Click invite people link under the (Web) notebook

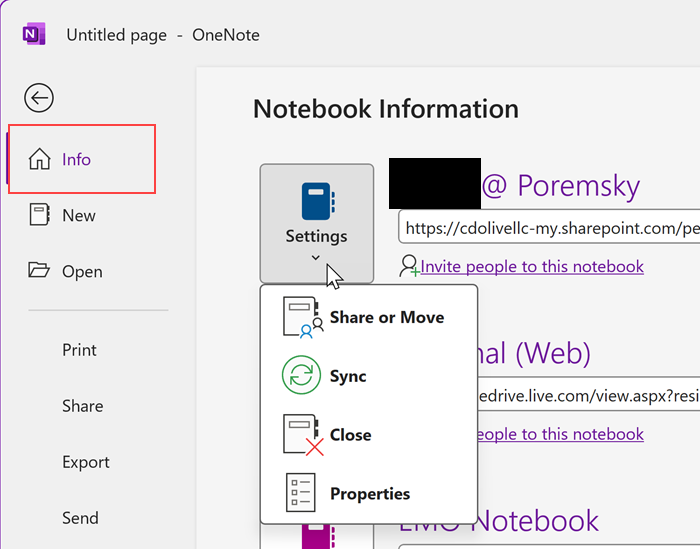(x=560, y=434)
